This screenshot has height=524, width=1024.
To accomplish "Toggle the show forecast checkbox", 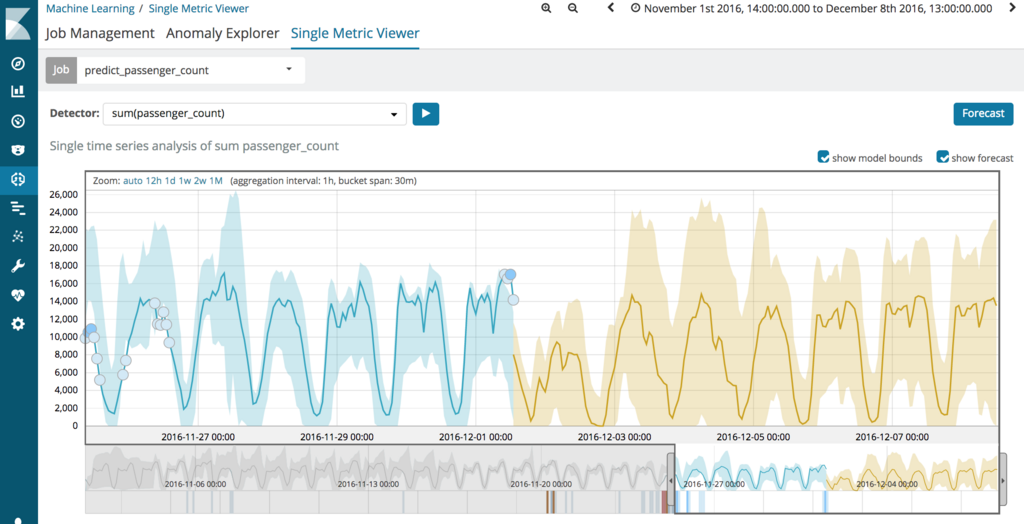I will point(942,157).
